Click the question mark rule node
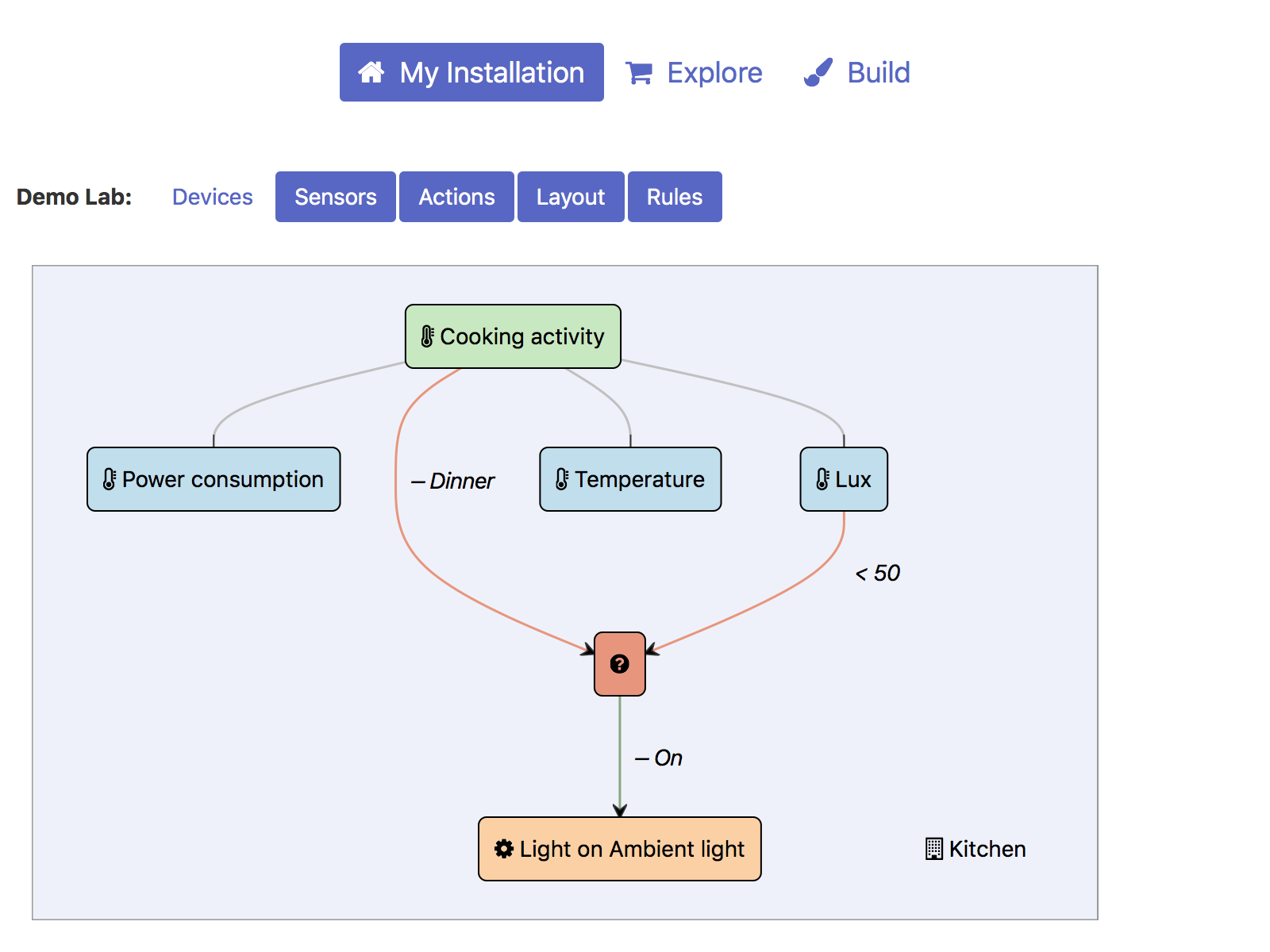 [x=620, y=664]
